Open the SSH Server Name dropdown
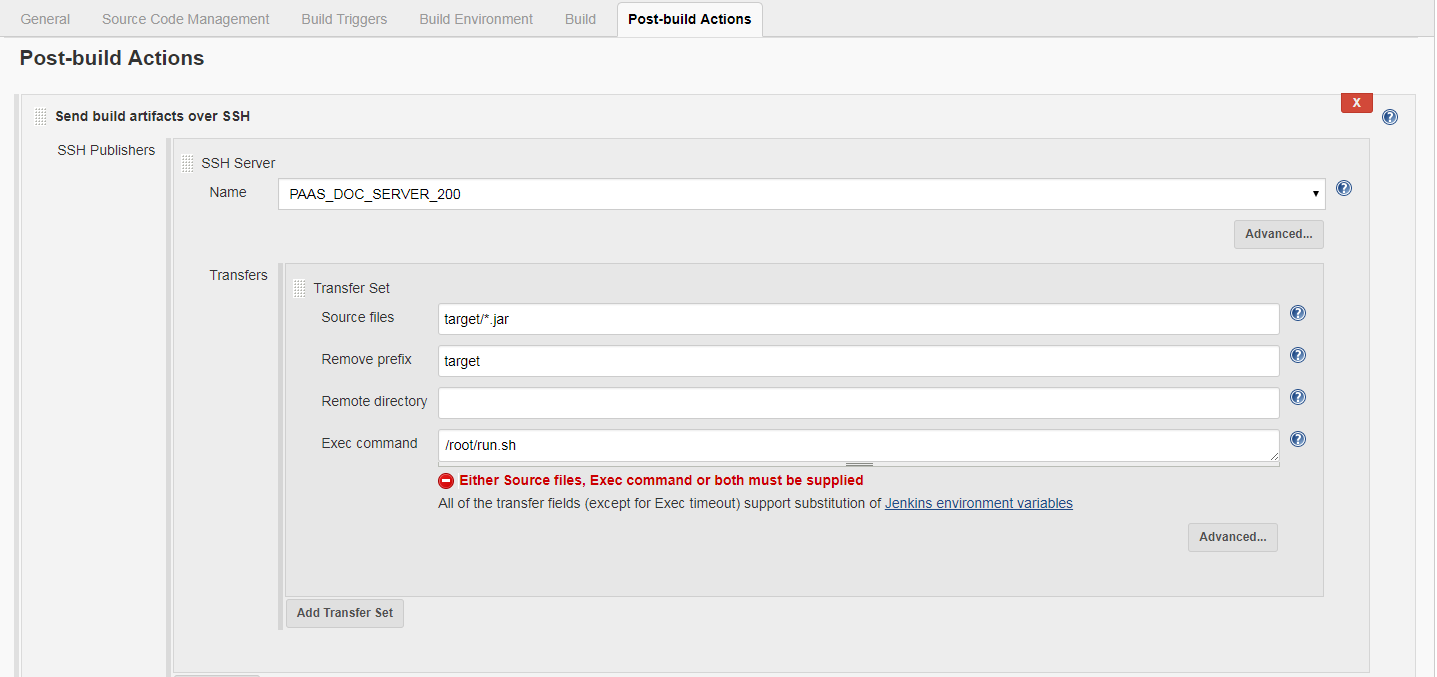Image resolution: width=1437 pixels, height=677 pixels. click(x=801, y=194)
